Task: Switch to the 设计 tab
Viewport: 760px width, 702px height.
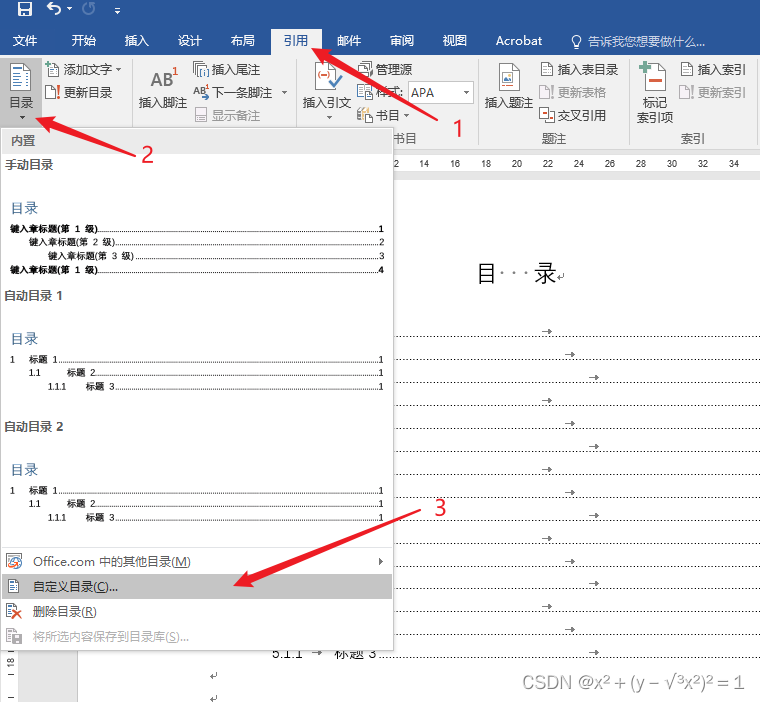Action: tap(190, 41)
